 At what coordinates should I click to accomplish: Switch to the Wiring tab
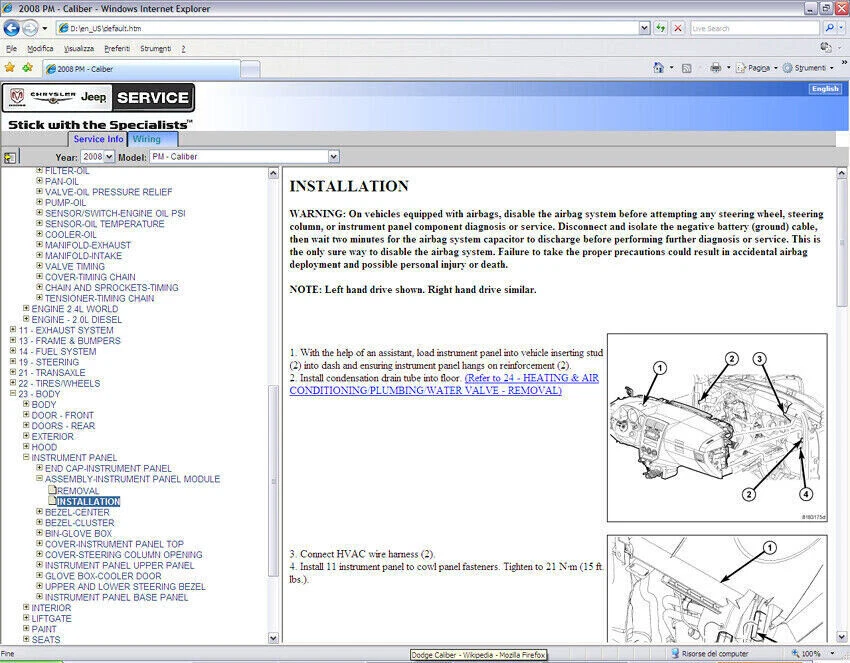tap(150, 139)
